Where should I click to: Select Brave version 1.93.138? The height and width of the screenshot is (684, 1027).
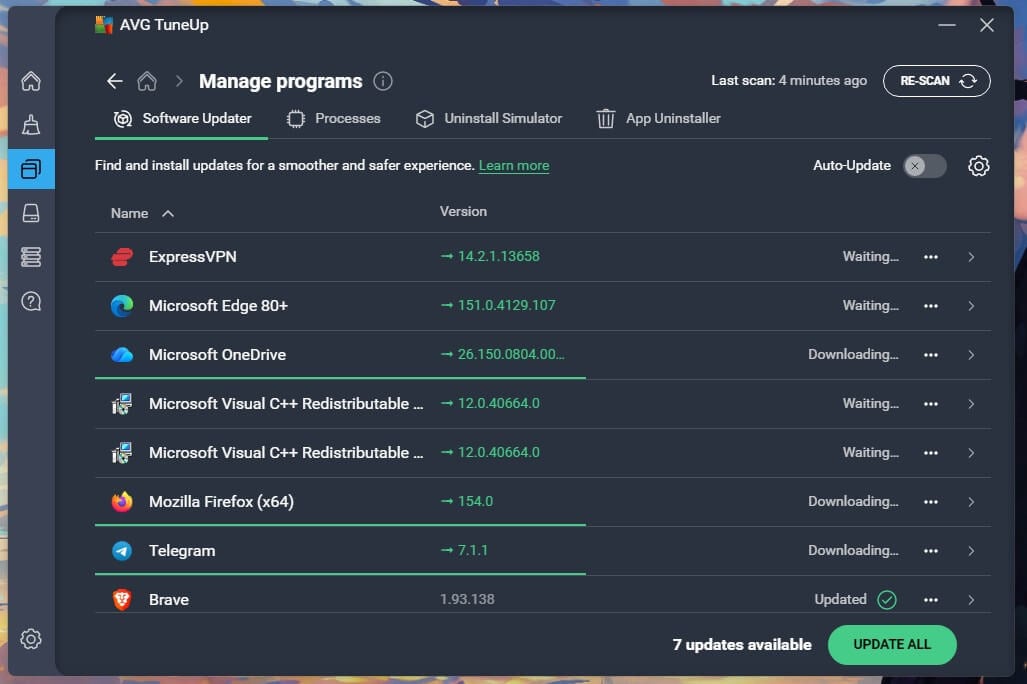(x=467, y=599)
